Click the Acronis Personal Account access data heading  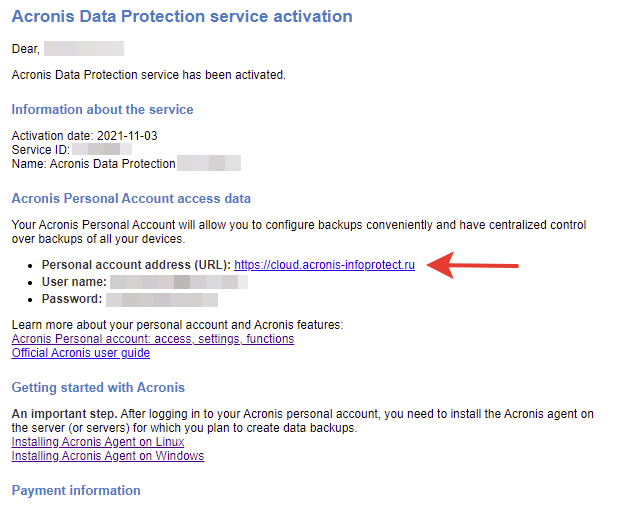[131, 198]
